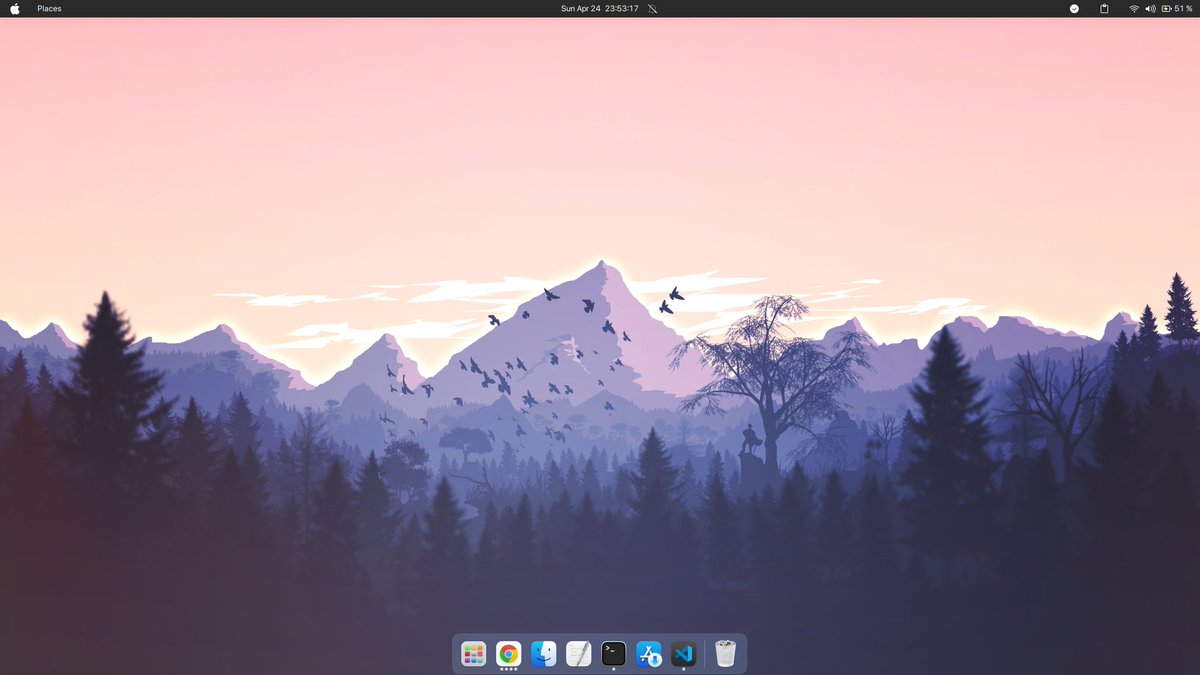
Task: Click the round checkmark tray icon
Action: [x=1074, y=8]
